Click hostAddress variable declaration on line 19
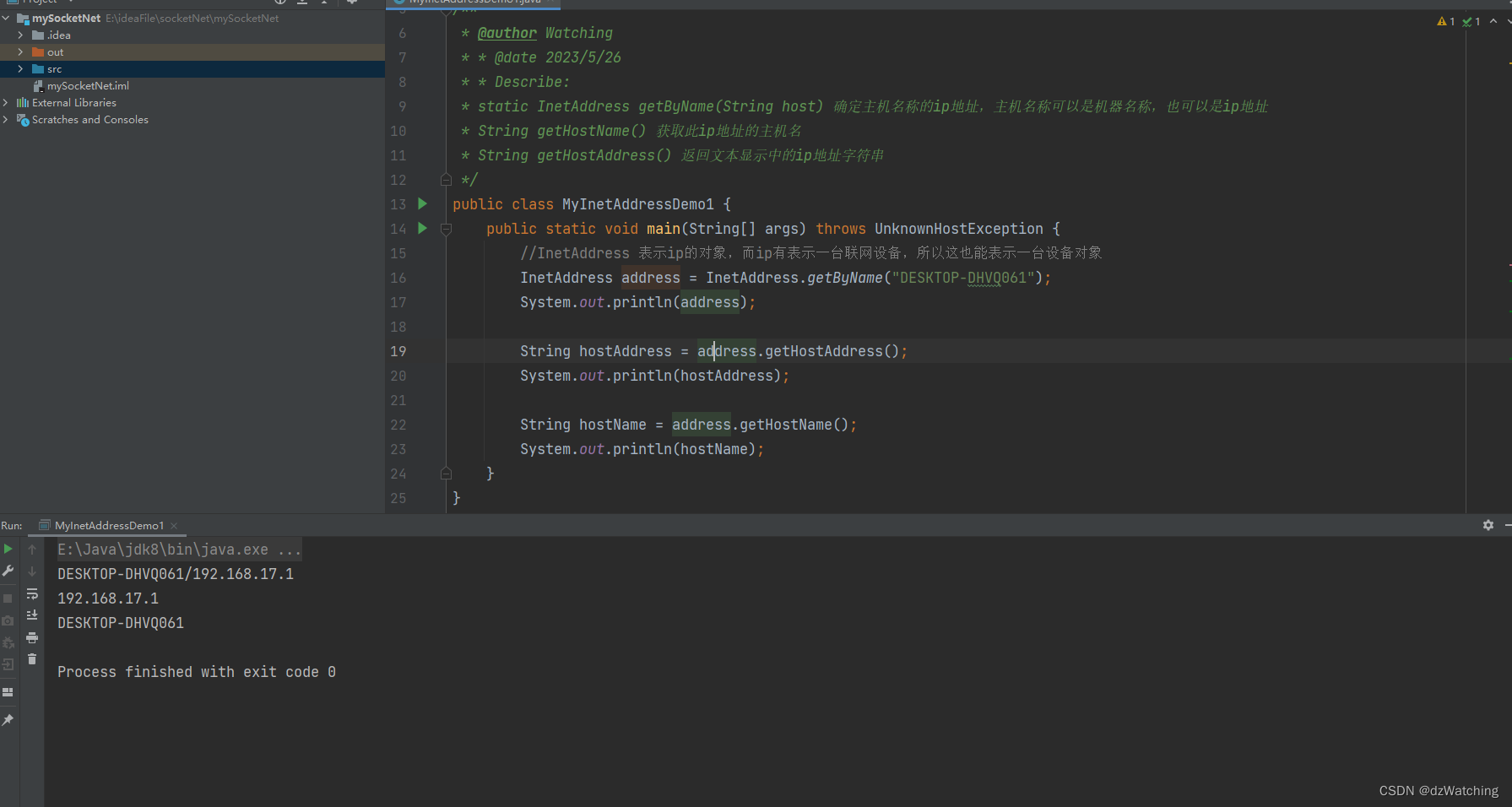The width and height of the screenshot is (1512, 807). click(625, 351)
